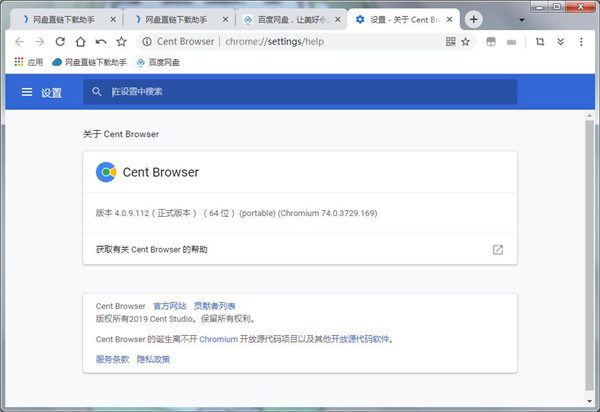Click the grey extension icon beside the store icon
The width and height of the screenshot is (600, 412).
511,42
